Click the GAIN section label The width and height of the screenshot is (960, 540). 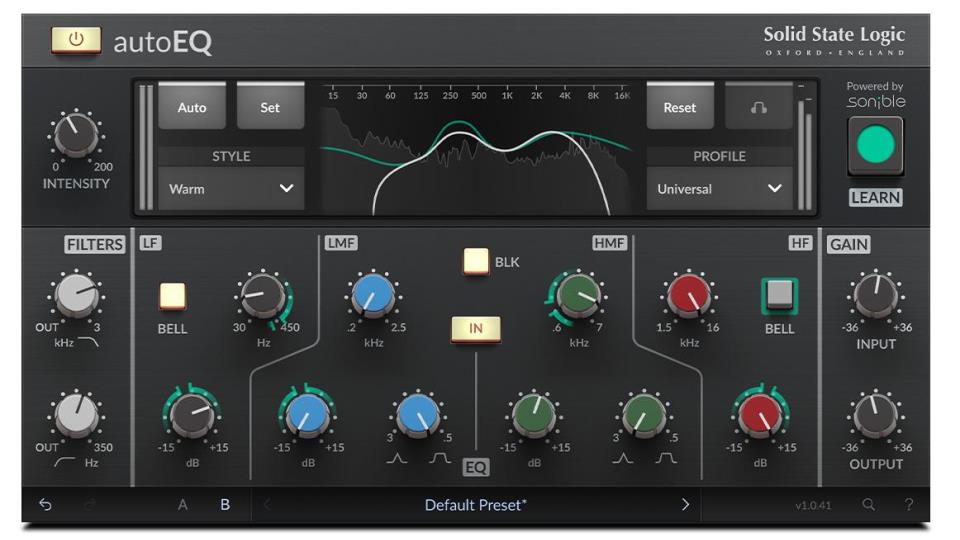(x=849, y=244)
